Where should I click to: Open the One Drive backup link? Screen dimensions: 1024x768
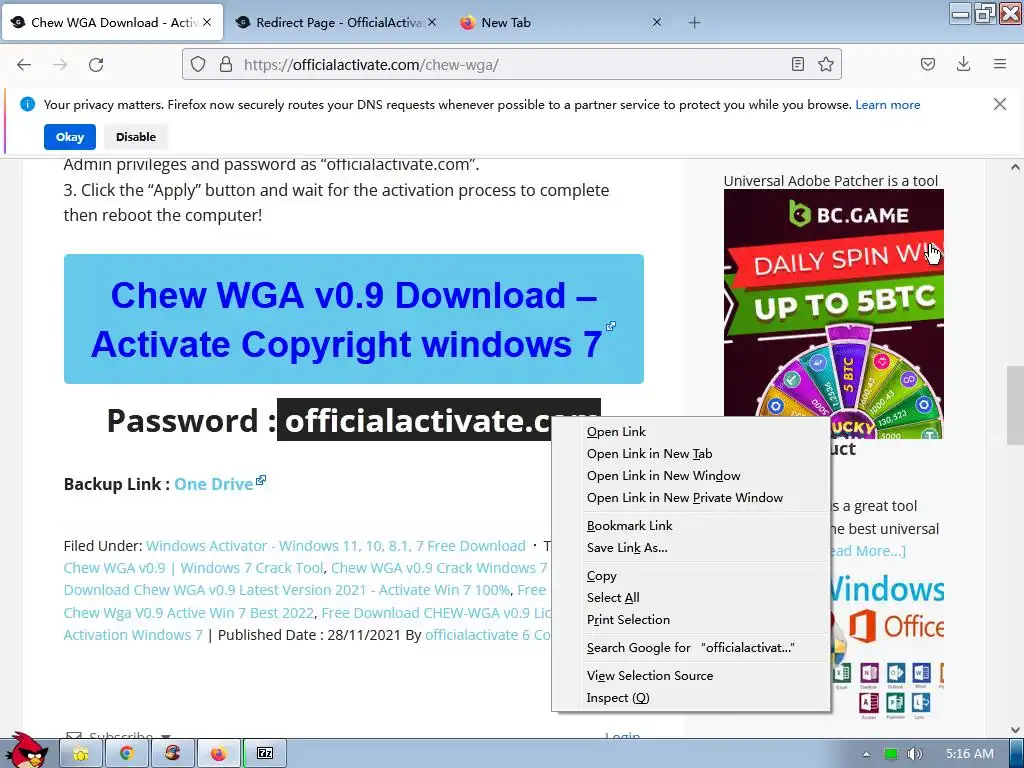click(x=214, y=484)
